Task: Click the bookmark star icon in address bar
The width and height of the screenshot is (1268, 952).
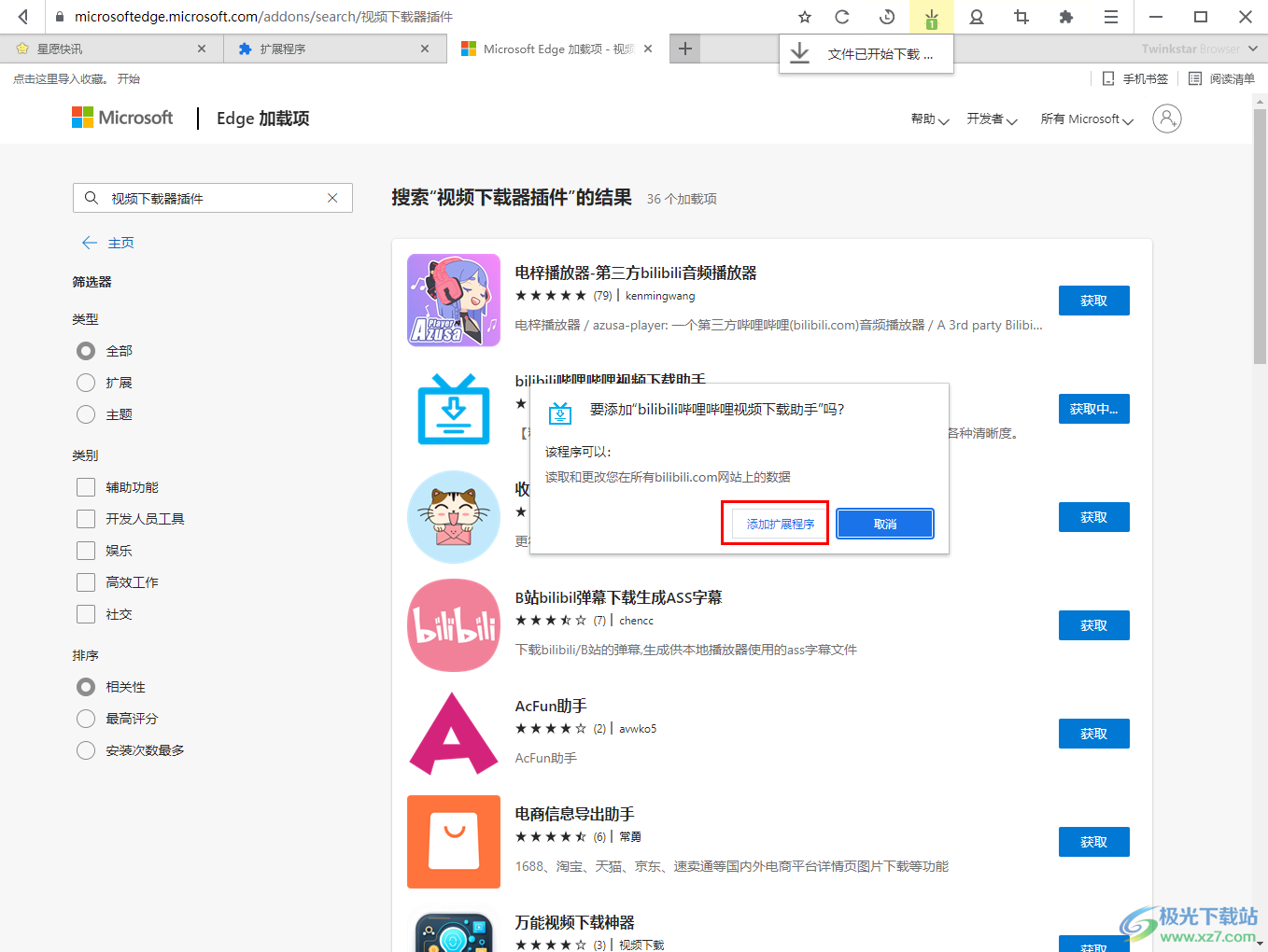Action: click(x=805, y=17)
